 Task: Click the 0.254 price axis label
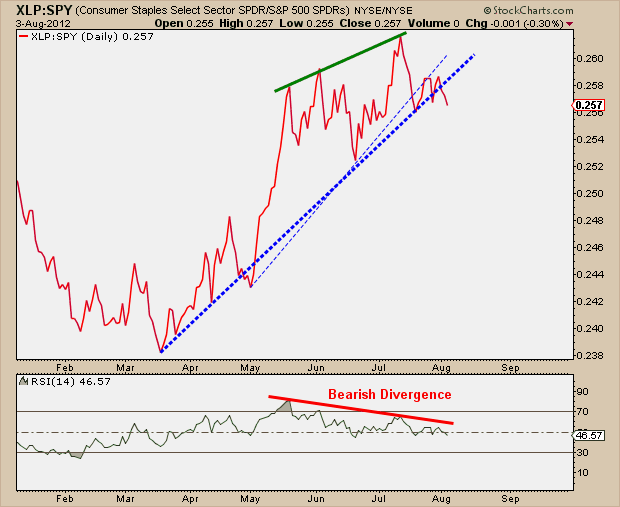[x=590, y=140]
